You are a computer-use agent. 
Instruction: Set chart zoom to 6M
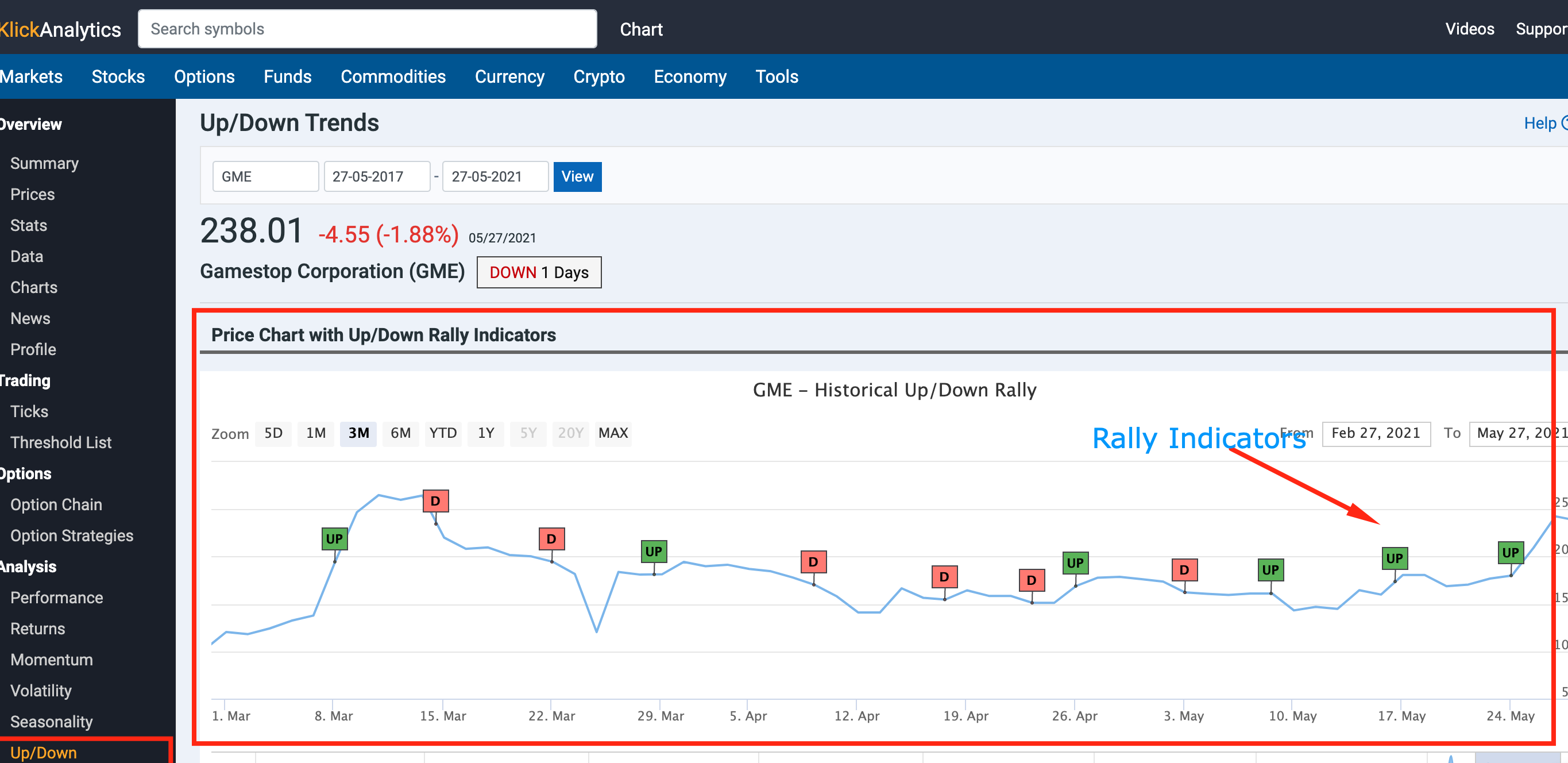point(400,434)
